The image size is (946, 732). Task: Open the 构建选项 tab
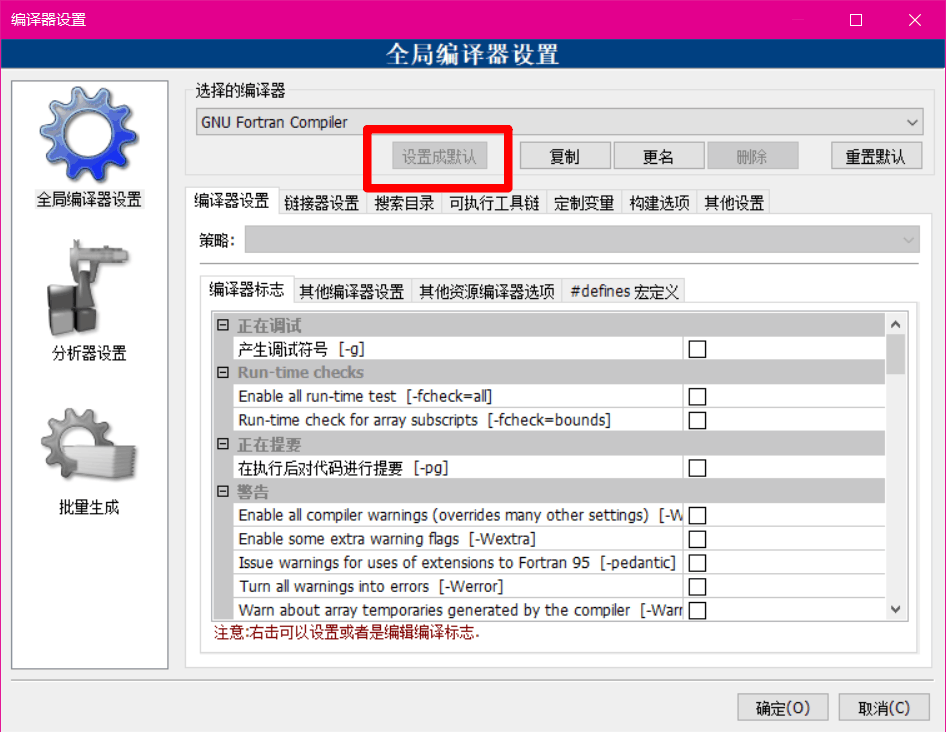tap(659, 203)
